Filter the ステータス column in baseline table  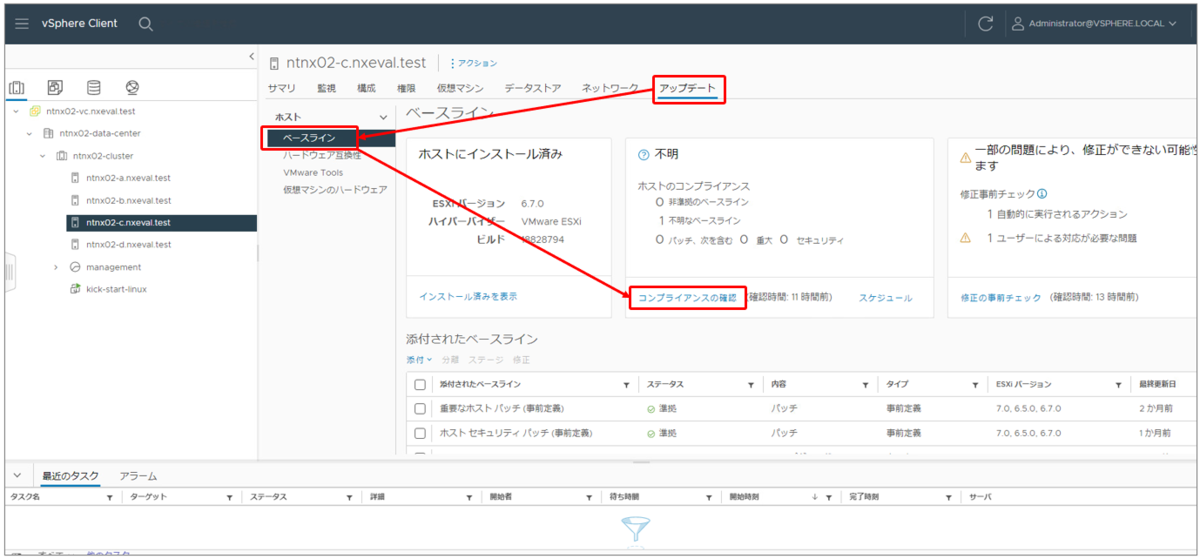pos(750,385)
